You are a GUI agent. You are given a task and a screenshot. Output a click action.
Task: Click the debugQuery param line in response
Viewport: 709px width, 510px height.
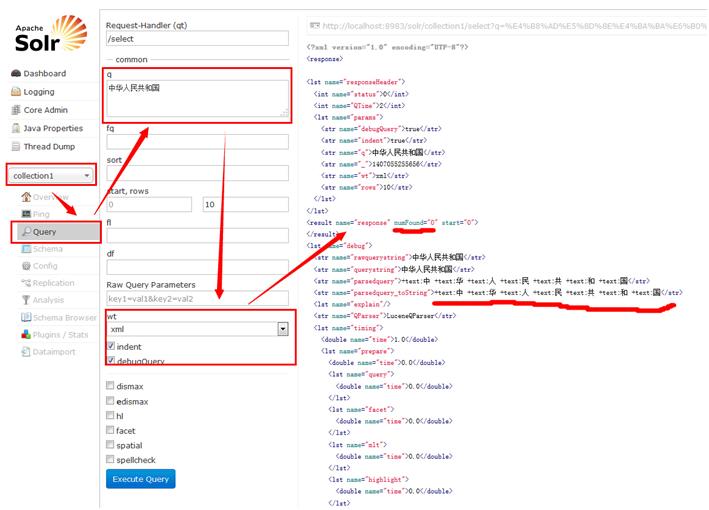[x=381, y=129]
